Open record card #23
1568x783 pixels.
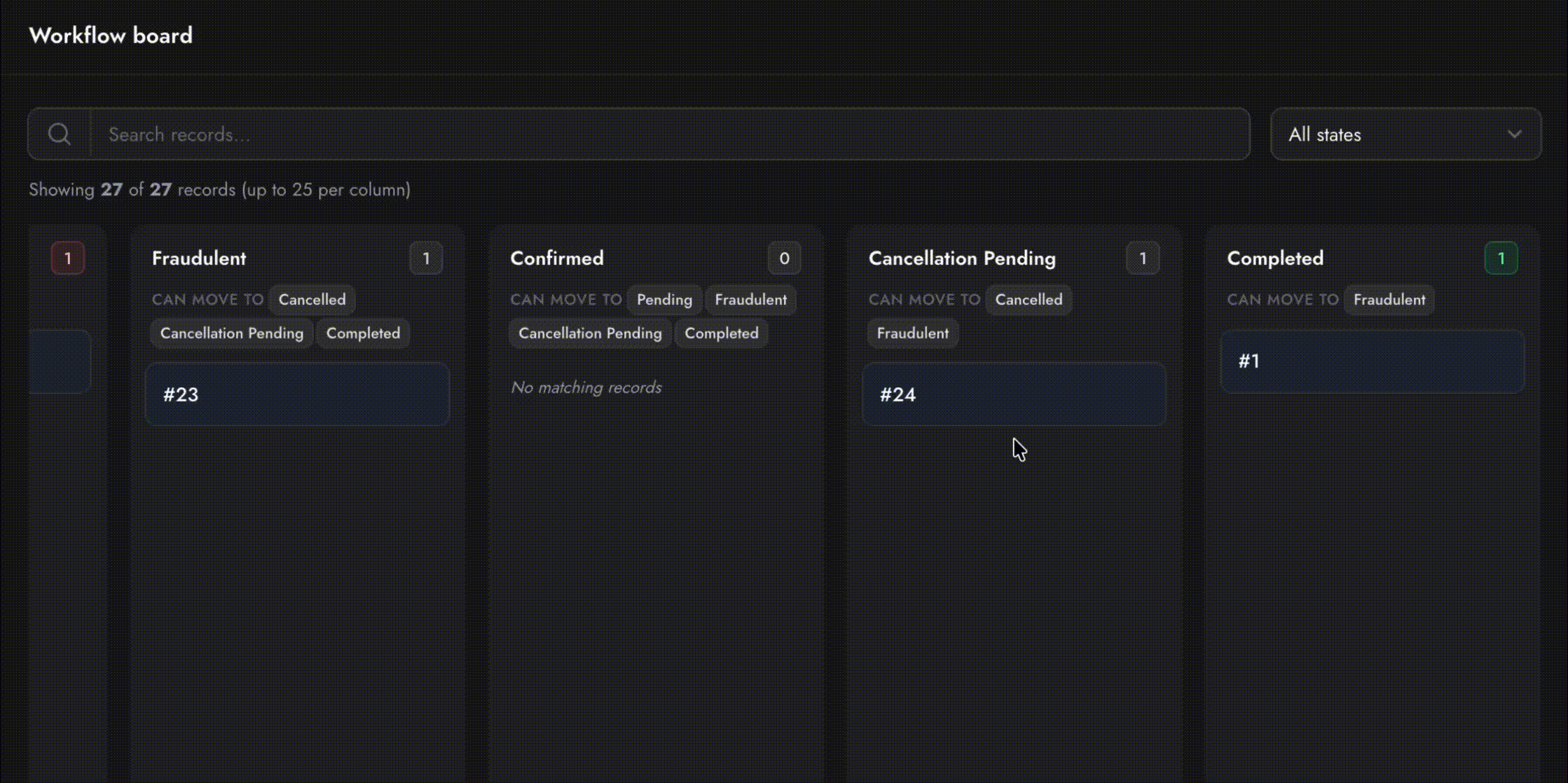[297, 394]
